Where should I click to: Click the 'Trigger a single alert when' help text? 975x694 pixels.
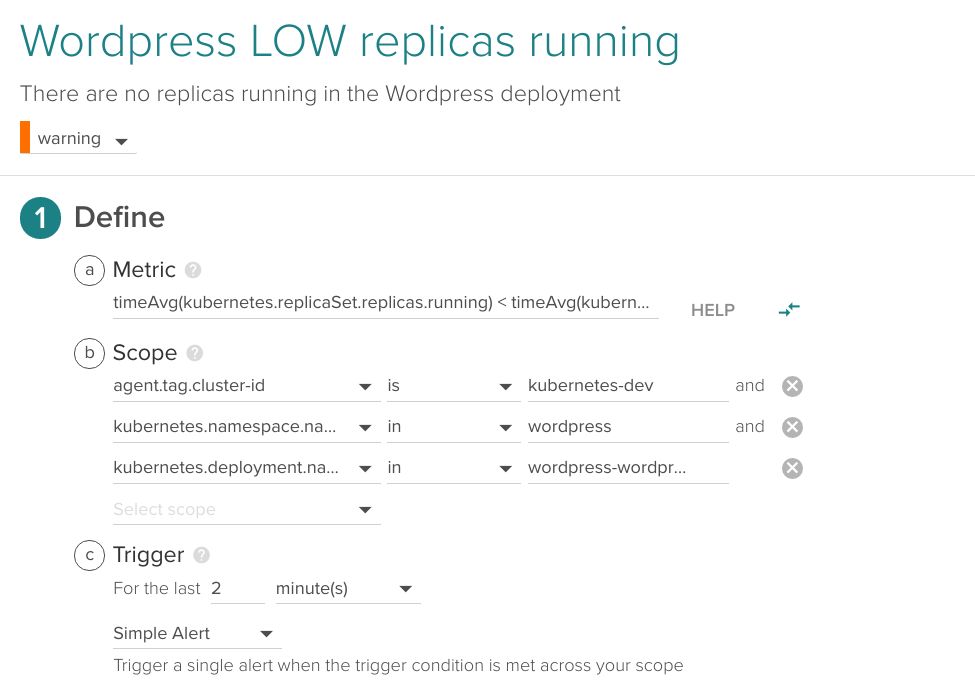pyautogui.click(x=398, y=665)
